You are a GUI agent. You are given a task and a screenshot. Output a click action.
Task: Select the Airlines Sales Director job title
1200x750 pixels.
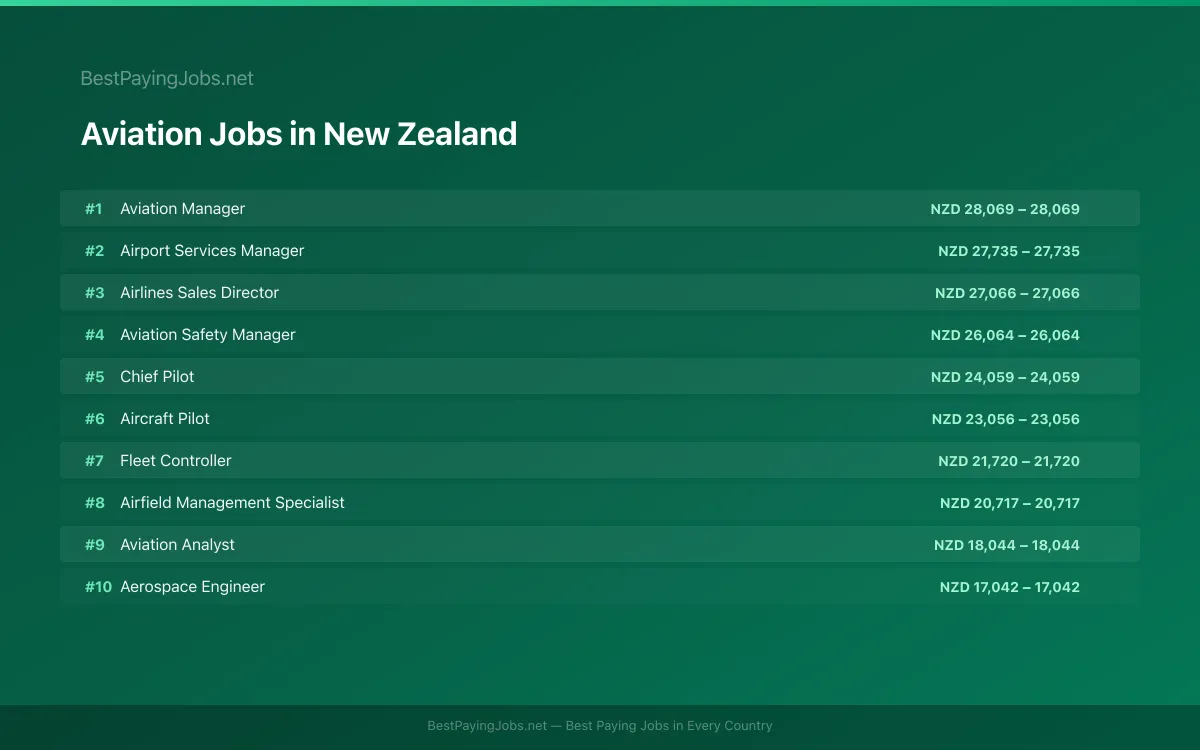tap(199, 293)
